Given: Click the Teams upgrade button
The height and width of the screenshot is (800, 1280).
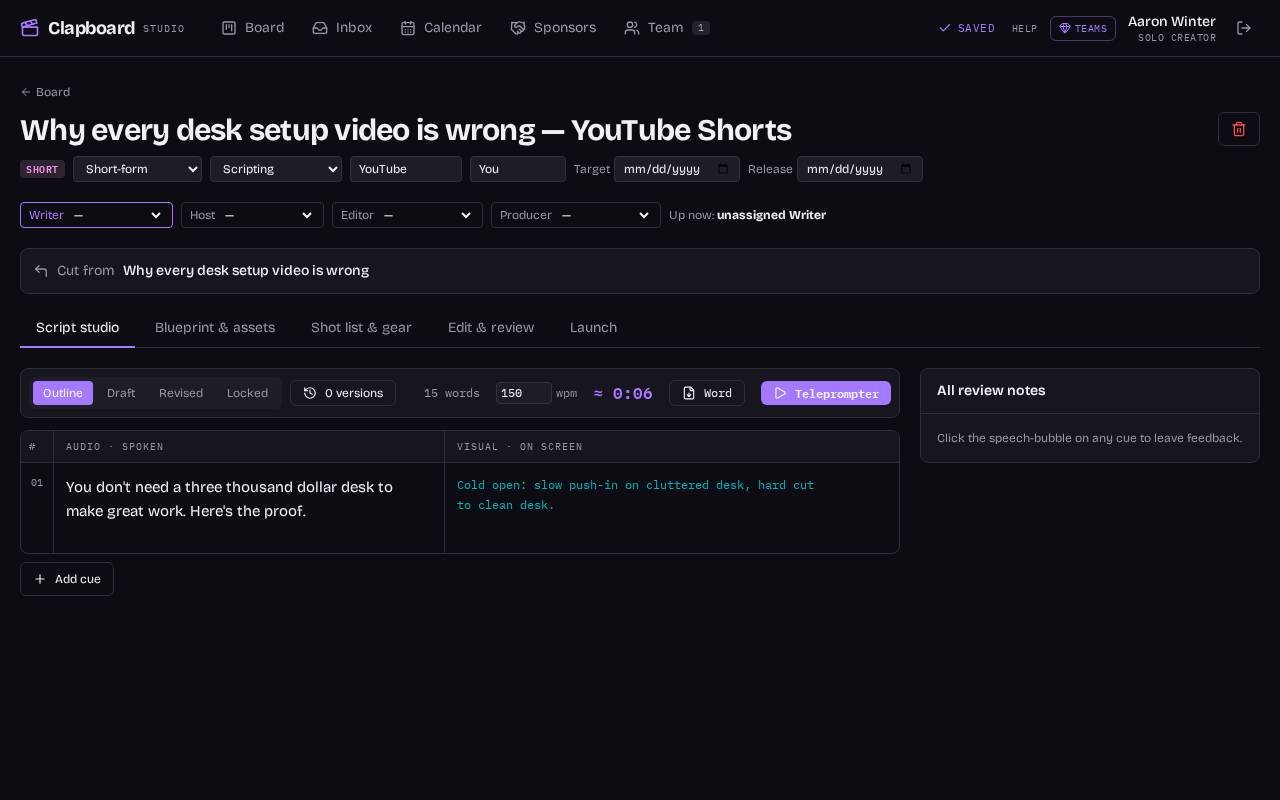Looking at the screenshot, I should tap(1083, 28).
